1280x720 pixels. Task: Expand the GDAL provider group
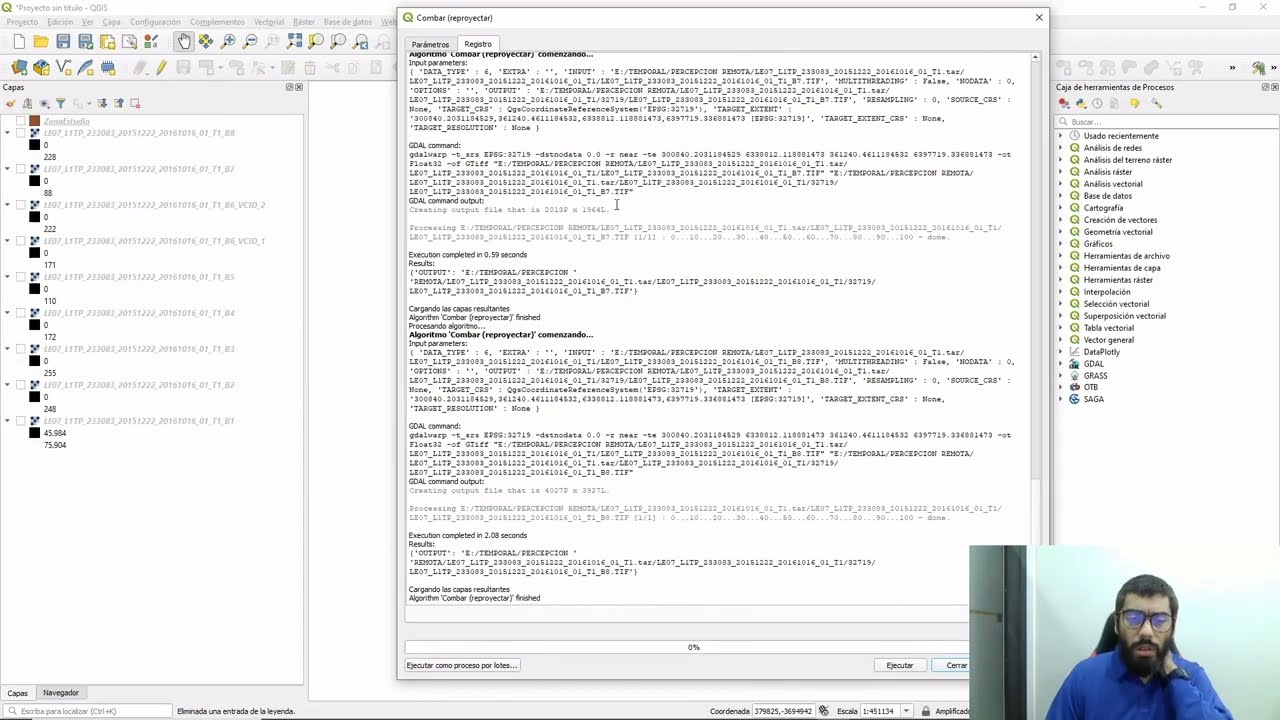tap(1062, 363)
